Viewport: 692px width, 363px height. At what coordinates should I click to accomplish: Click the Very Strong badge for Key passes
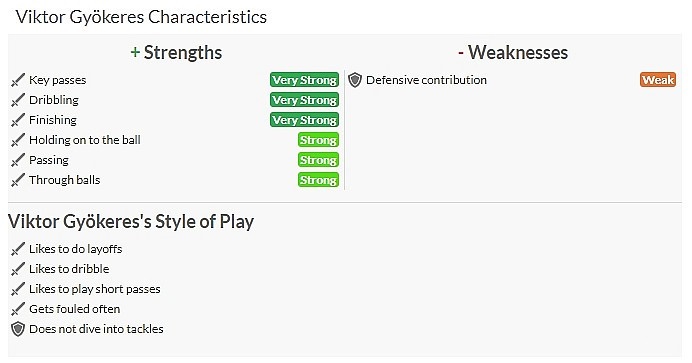[x=305, y=80]
